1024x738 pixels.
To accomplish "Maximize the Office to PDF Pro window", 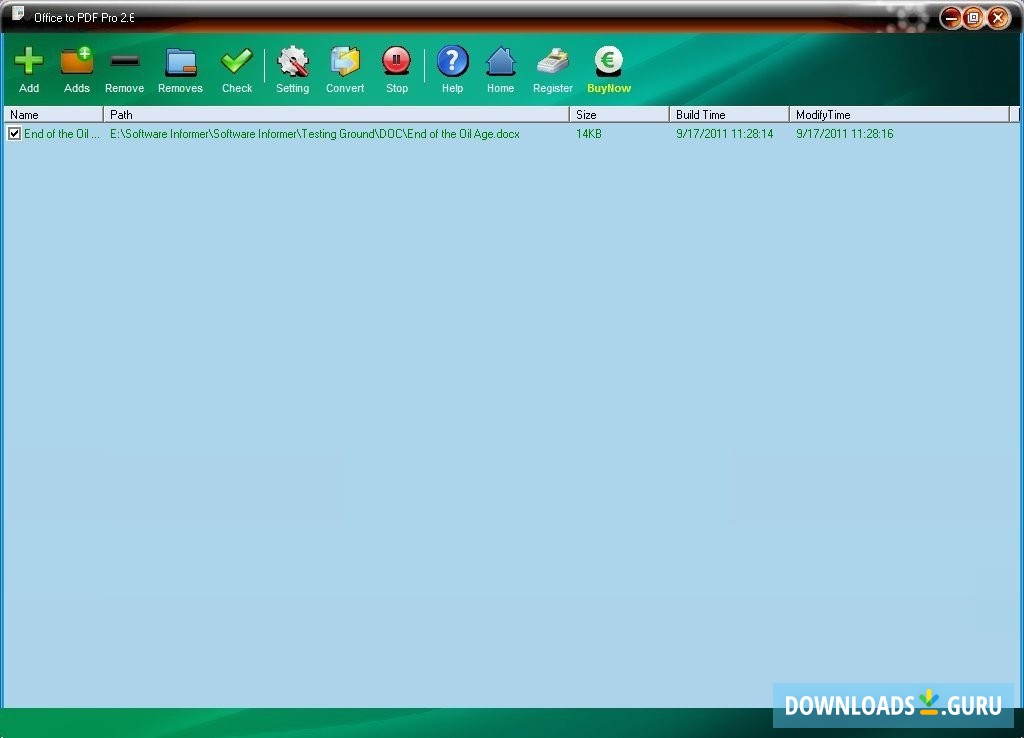I will tap(973, 18).
